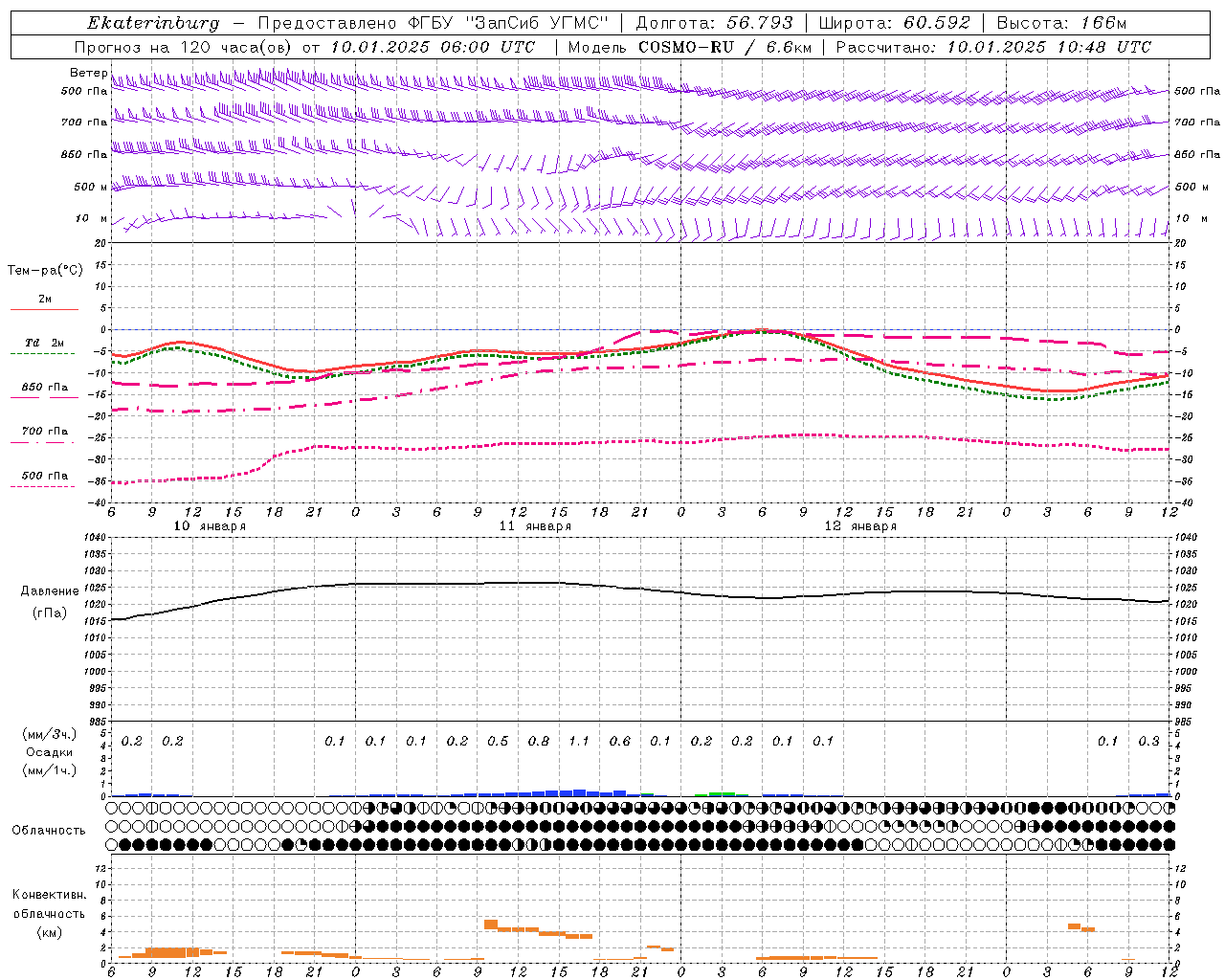
Task: Select the 'Долгота: 56.793' header field
Action: [x=713, y=23]
